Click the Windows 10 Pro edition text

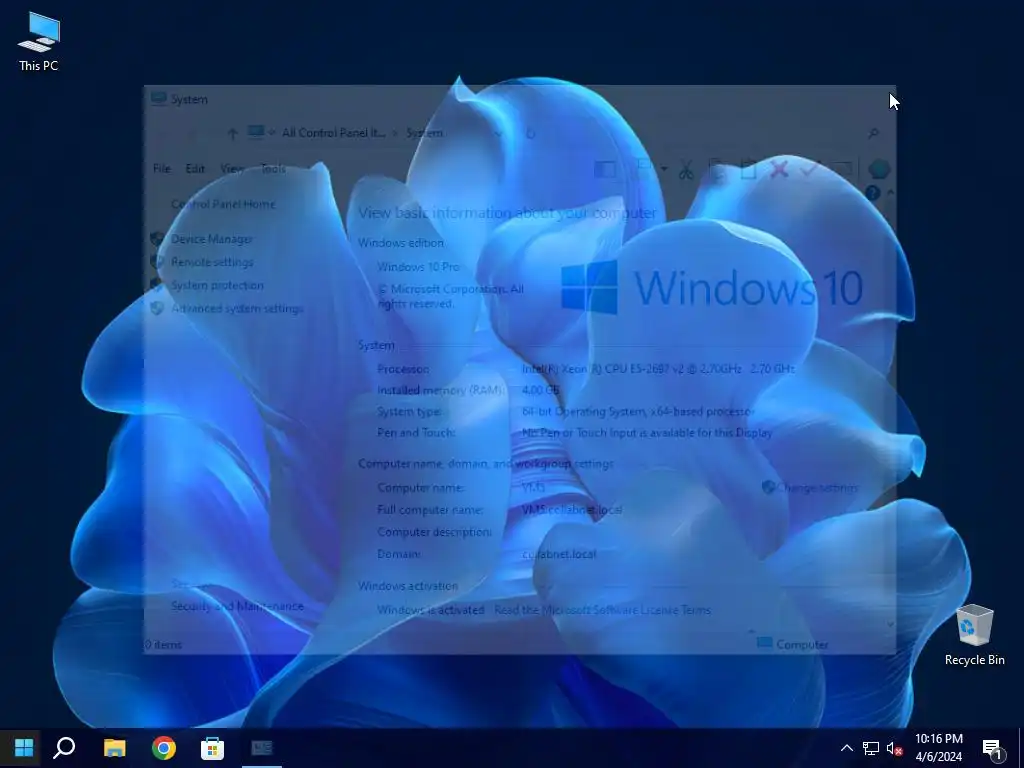pyautogui.click(x=418, y=267)
